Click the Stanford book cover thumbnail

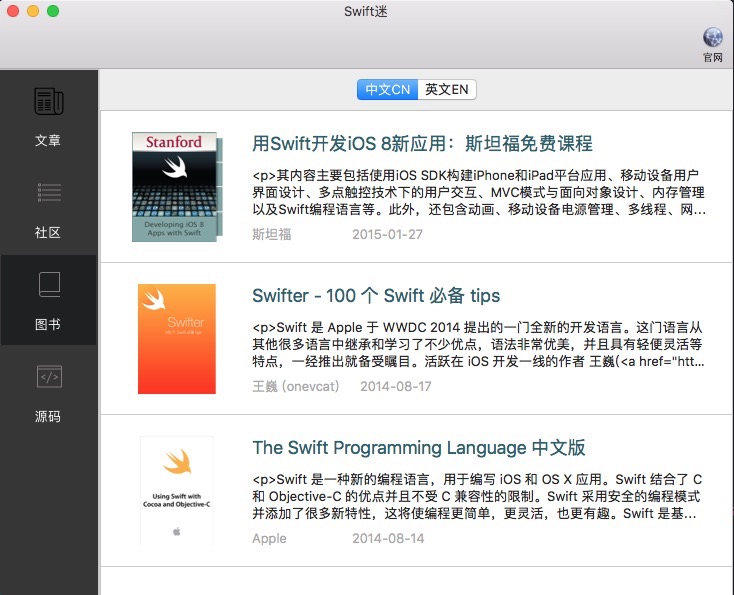point(177,187)
